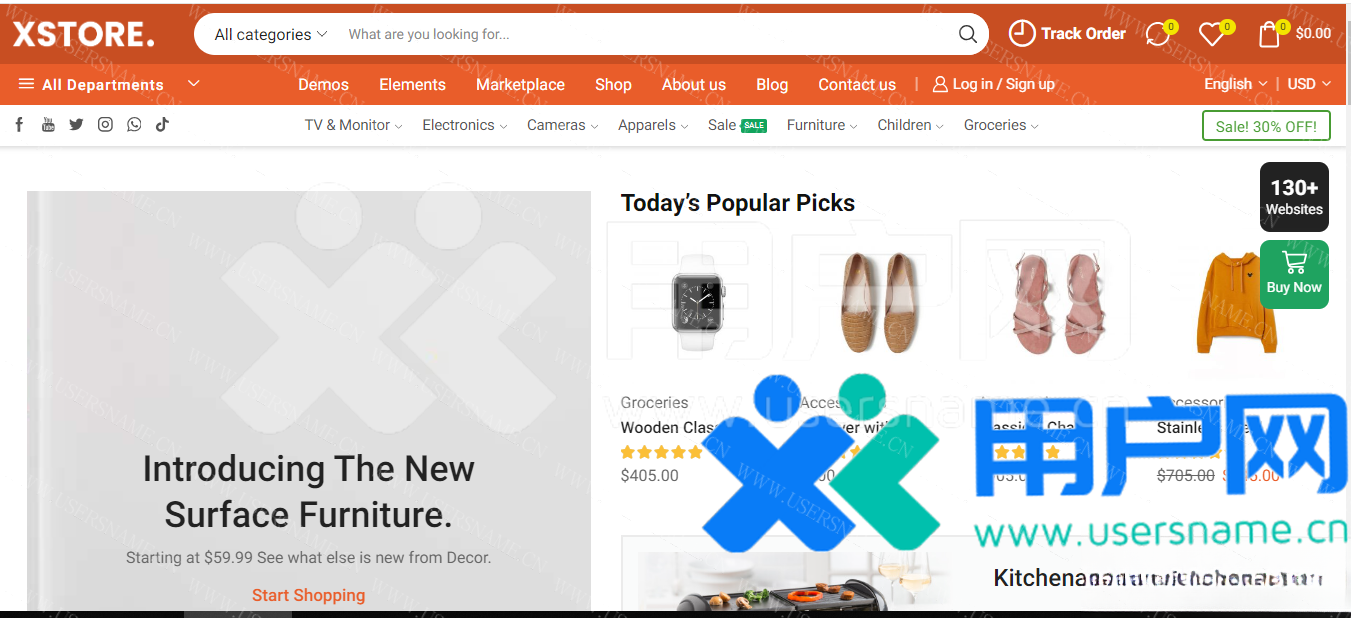Click the WhatsApp icon

click(x=134, y=125)
